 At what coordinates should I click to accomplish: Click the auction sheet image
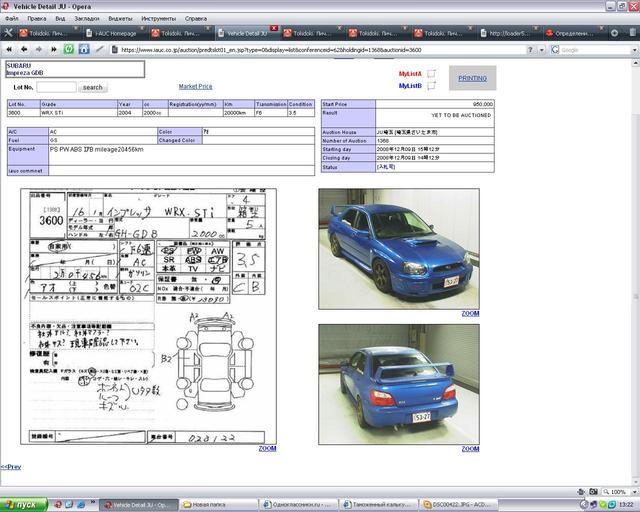(x=149, y=316)
